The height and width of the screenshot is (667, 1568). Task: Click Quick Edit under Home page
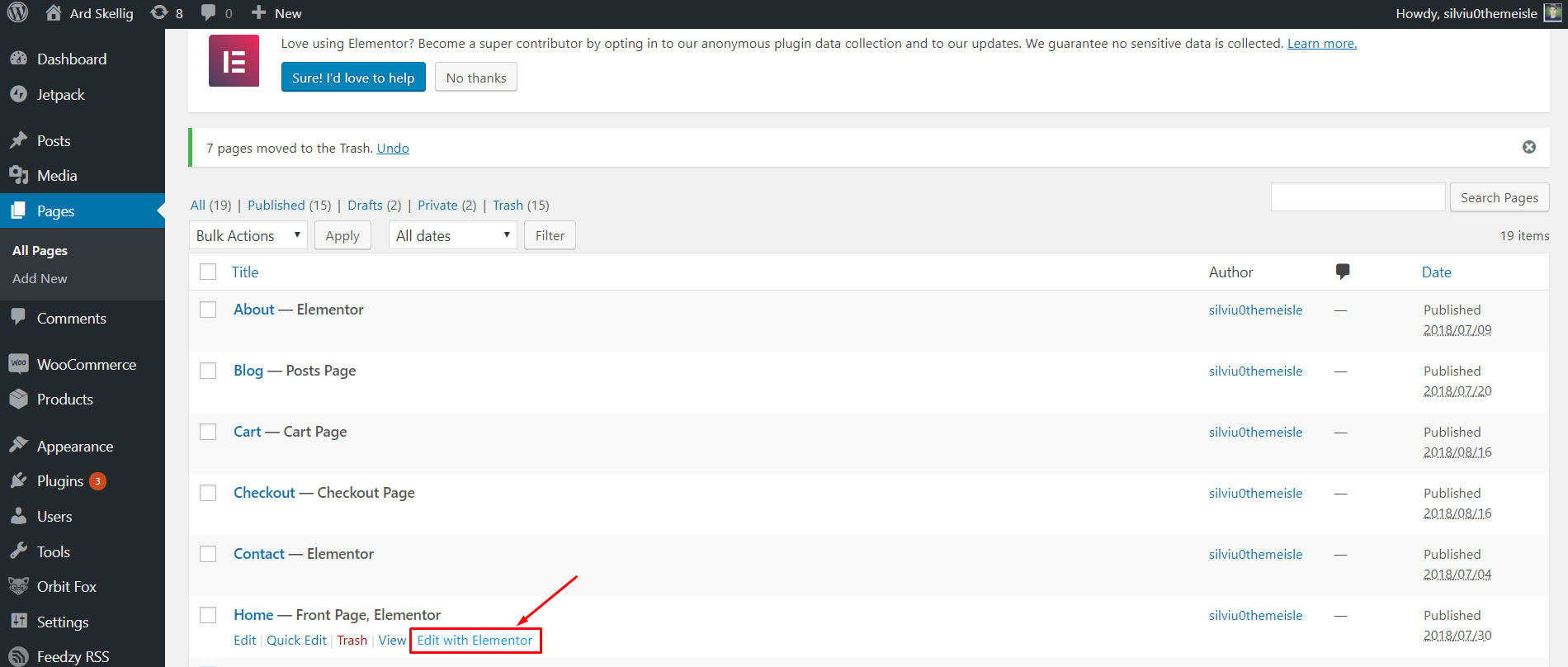pyautogui.click(x=296, y=640)
